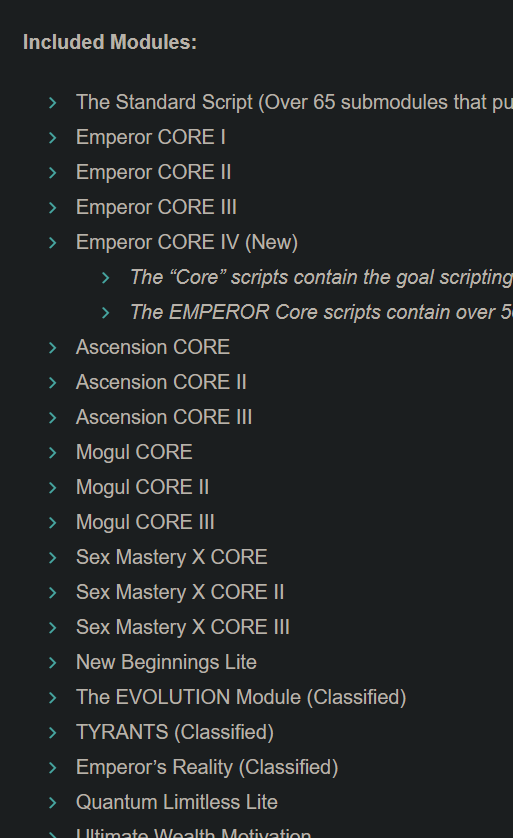Click the chevron beside Emperor CORE I
The width and height of the screenshot is (513, 838).
52,138
